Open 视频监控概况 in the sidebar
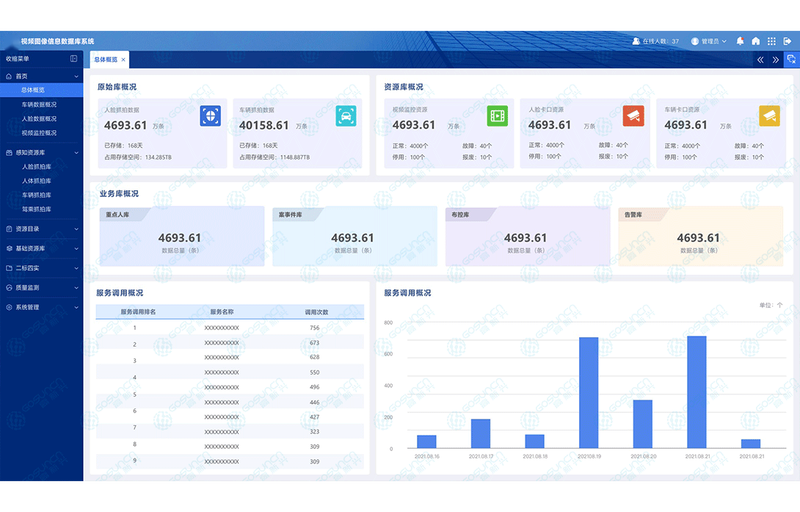The height and width of the screenshot is (512, 800). (39, 133)
